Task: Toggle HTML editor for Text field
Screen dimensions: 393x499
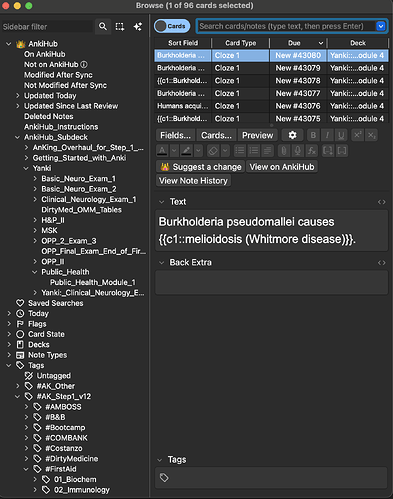Action: (381, 202)
